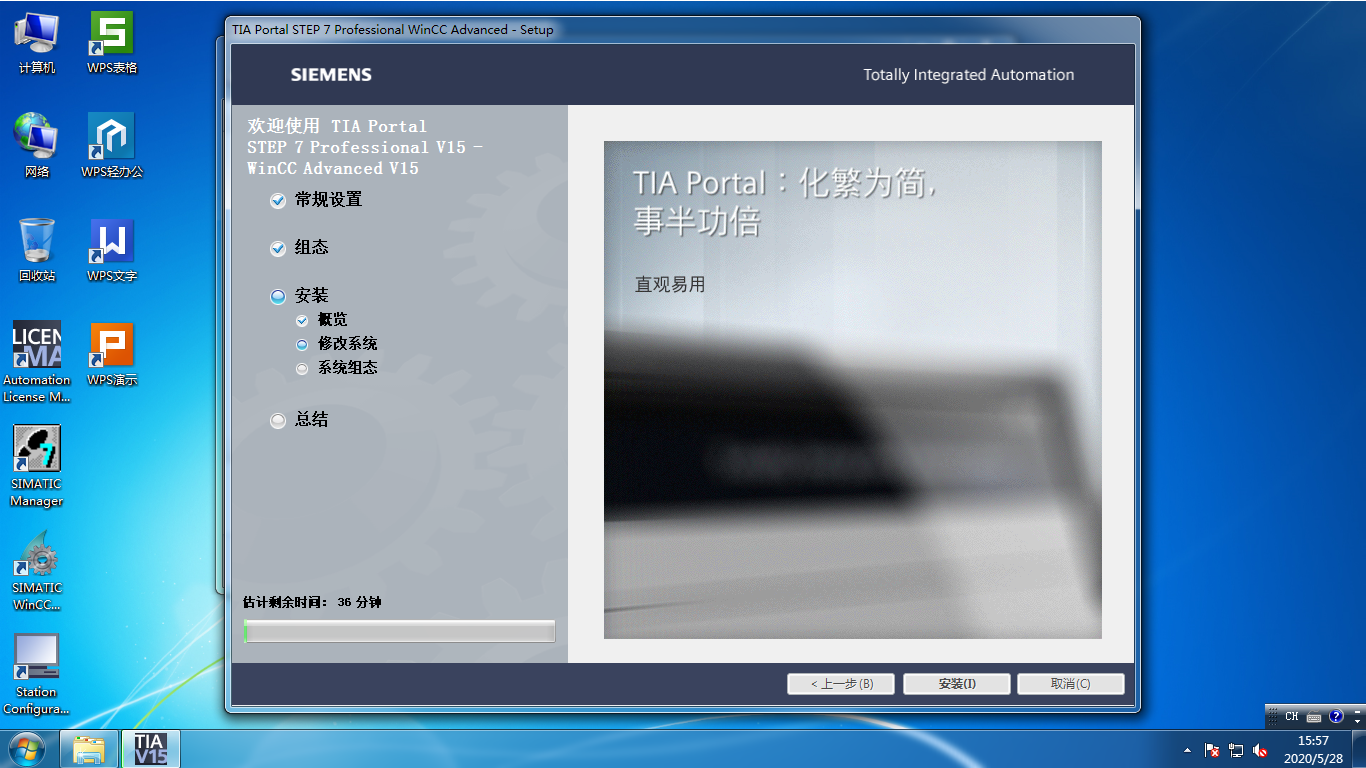Select the 概览 sub-step
Viewport: 1366px width, 768px height.
pyautogui.click(x=322, y=320)
